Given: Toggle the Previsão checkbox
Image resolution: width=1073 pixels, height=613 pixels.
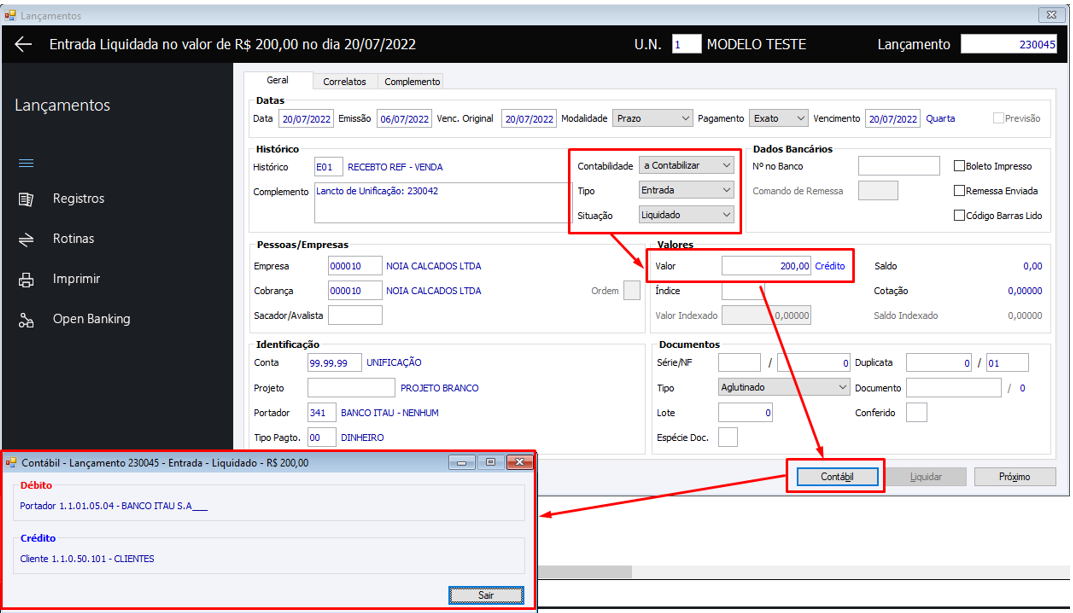Looking at the screenshot, I should coord(998,118).
